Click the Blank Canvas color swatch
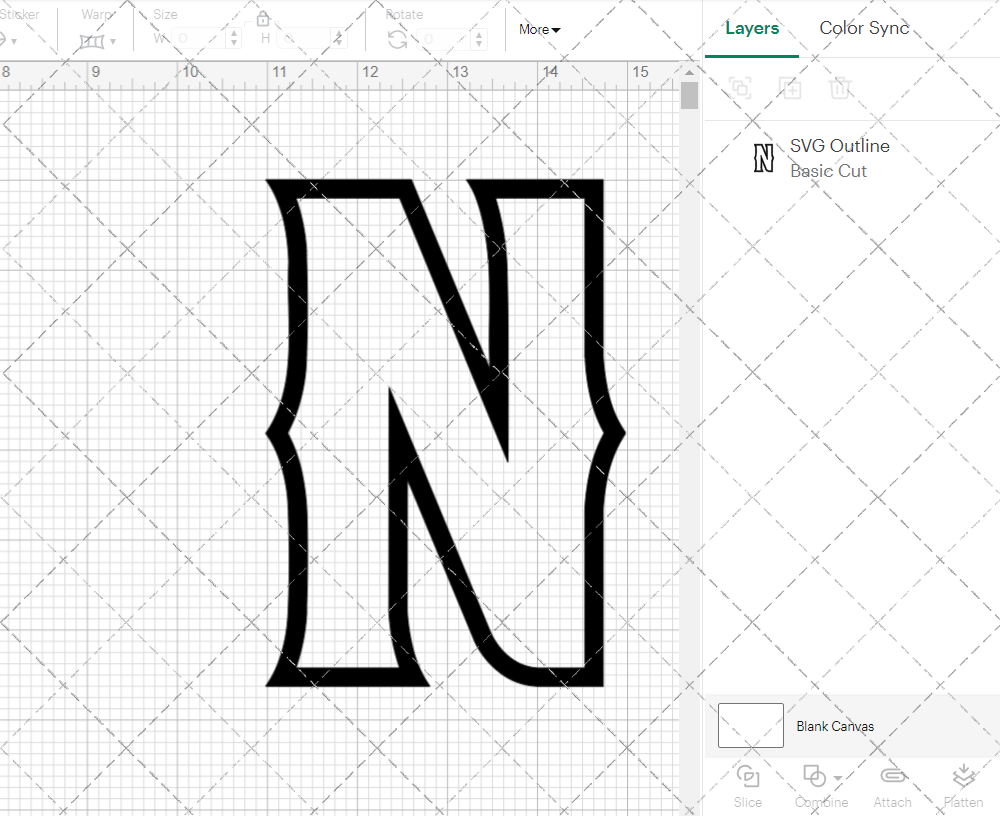Image resolution: width=1000 pixels, height=816 pixels. (750, 726)
